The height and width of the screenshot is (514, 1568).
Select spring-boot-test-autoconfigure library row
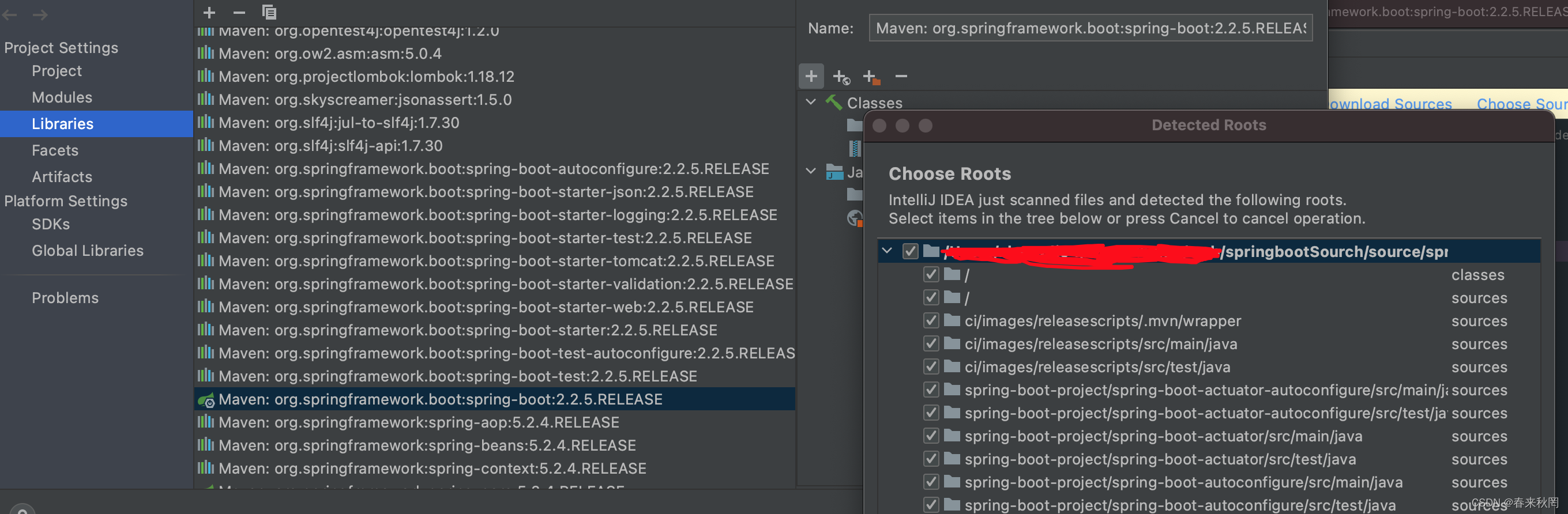click(495, 353)
